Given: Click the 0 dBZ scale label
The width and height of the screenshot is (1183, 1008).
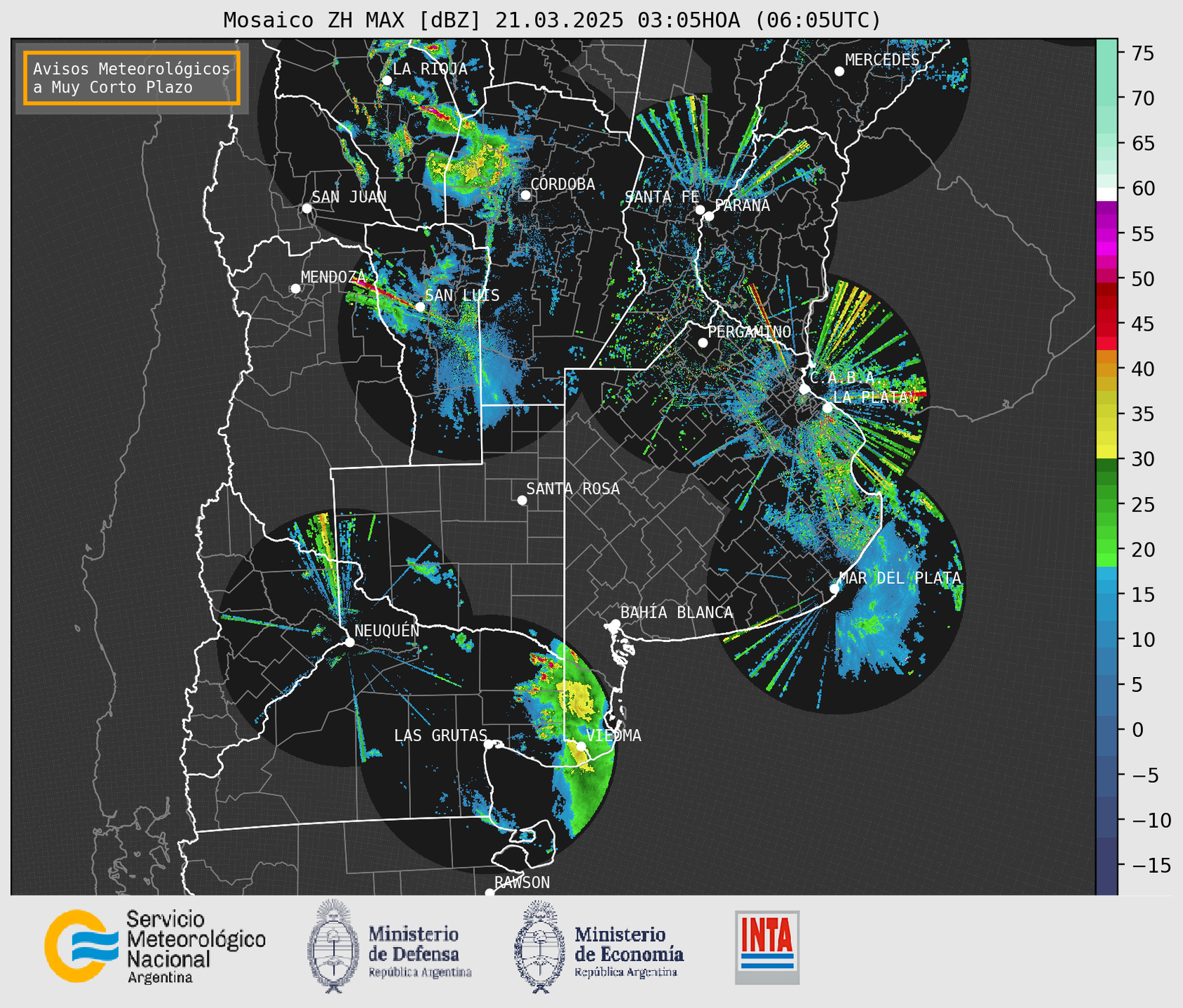Looking at the screenshot, I should pos(1137,730).
